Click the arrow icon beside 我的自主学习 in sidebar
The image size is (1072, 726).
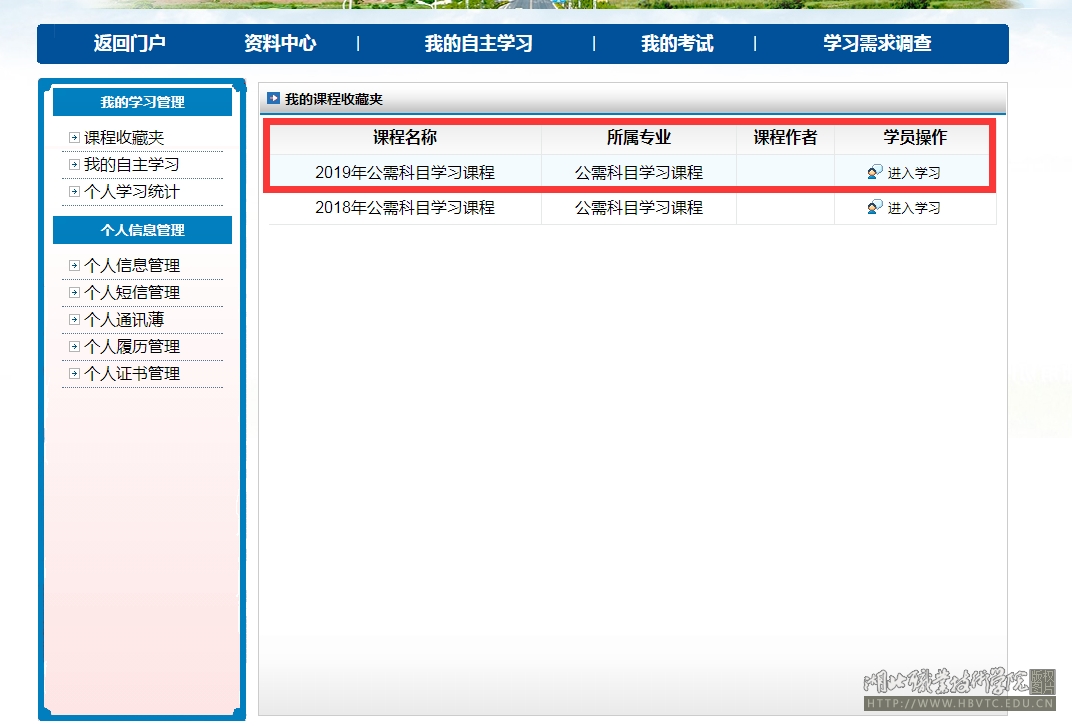point(74,165)
